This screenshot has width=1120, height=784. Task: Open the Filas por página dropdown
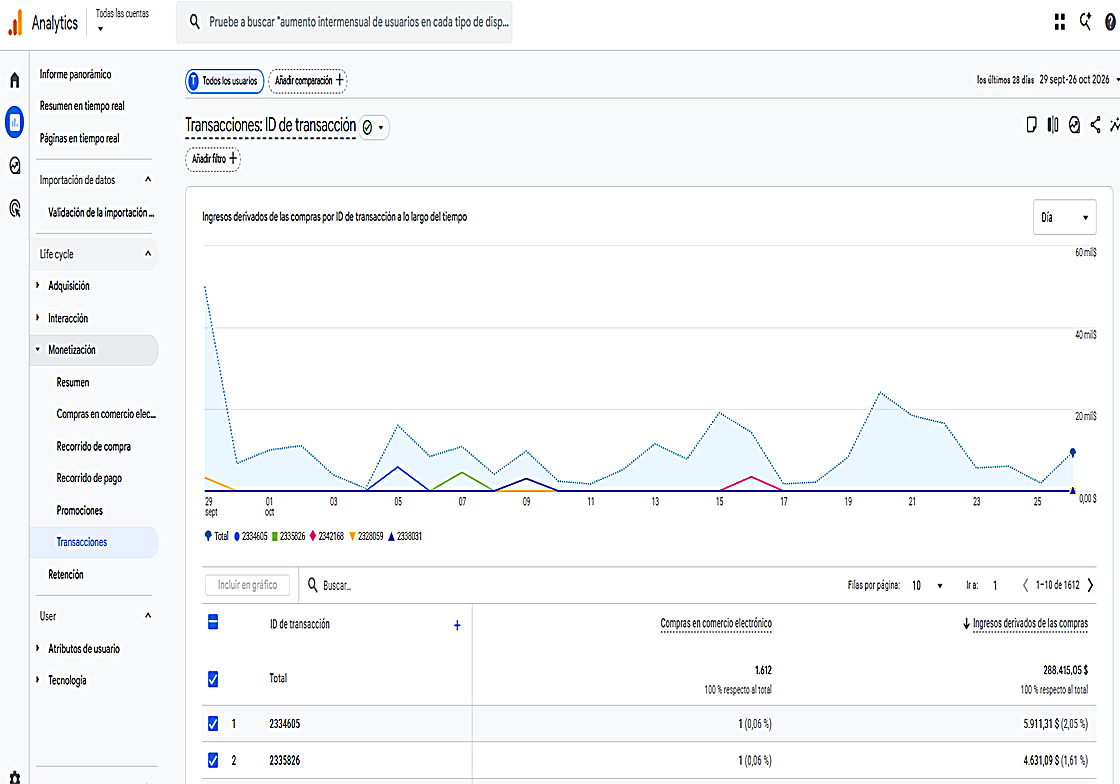(x=927, y=586)
